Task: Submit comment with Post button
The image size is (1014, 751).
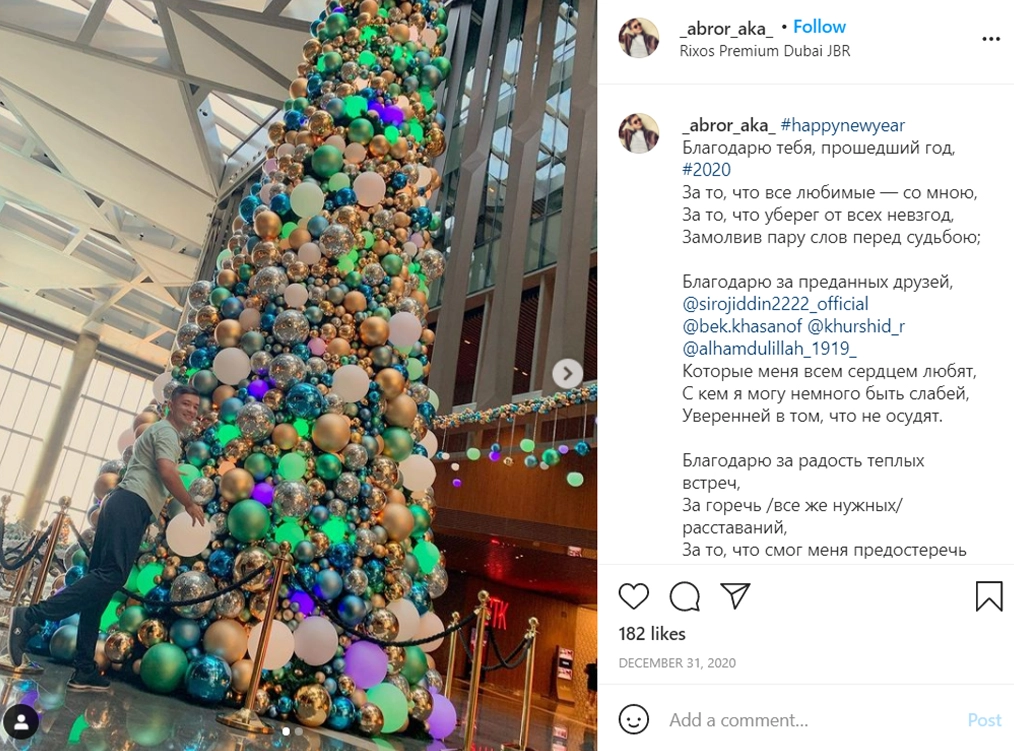Action: pos(984,720)
